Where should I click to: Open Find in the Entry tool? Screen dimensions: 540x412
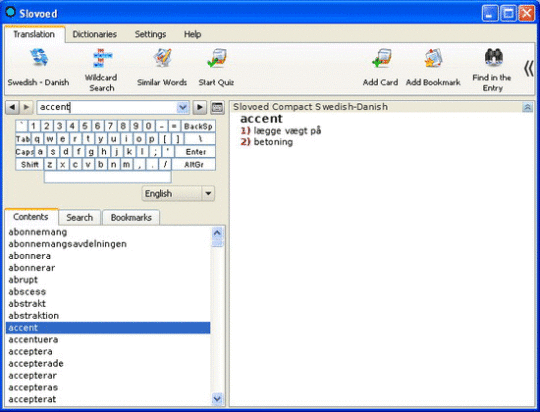tap(492, 70)
